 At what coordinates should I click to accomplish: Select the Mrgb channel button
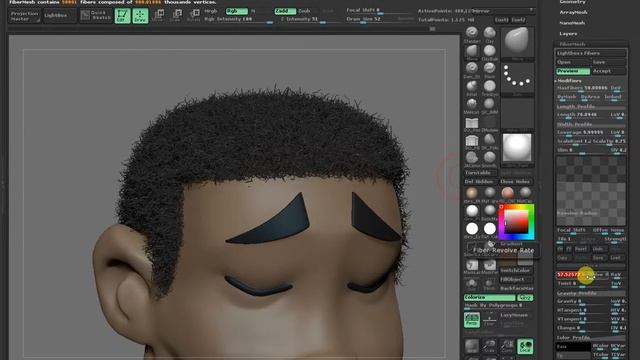pyautogui.click(x=211, y=11)
